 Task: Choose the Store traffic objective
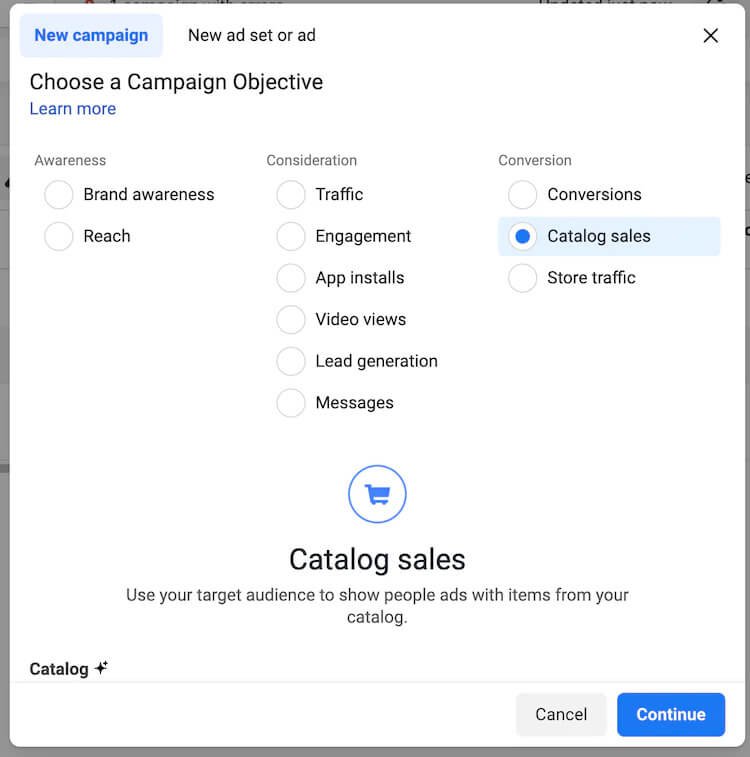click(523, 278)
